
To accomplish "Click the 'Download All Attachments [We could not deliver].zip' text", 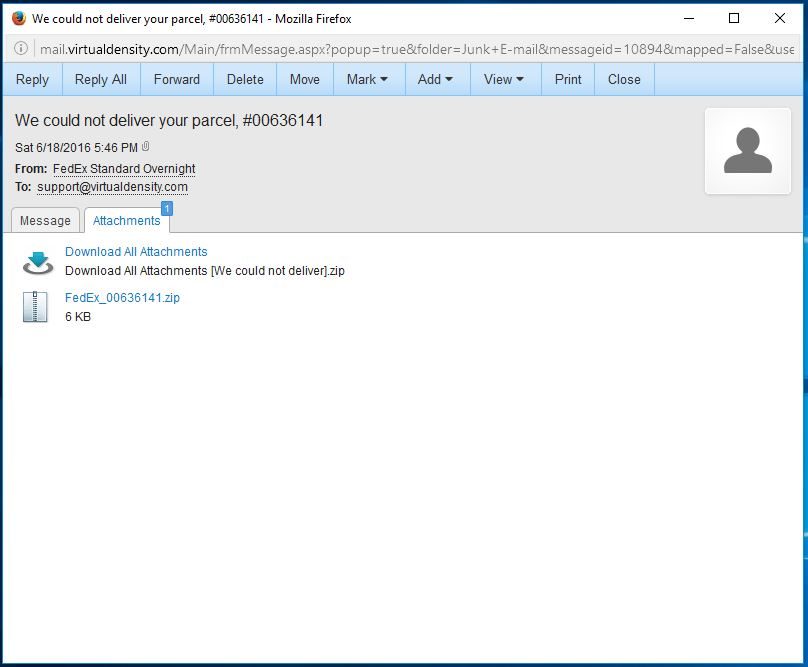I will click(x=205, y=271).
